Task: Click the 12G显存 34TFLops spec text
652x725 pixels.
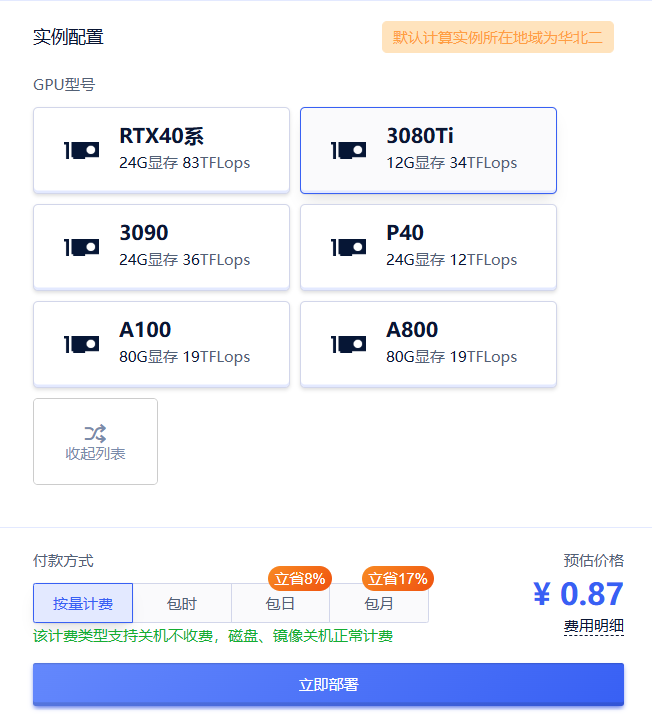Action: click(452, 163)
